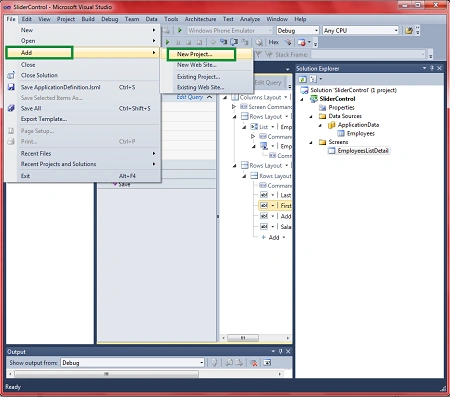Screen dimensions: 450x397
Task: Click the Window menu
Action: tap(277, 19)
